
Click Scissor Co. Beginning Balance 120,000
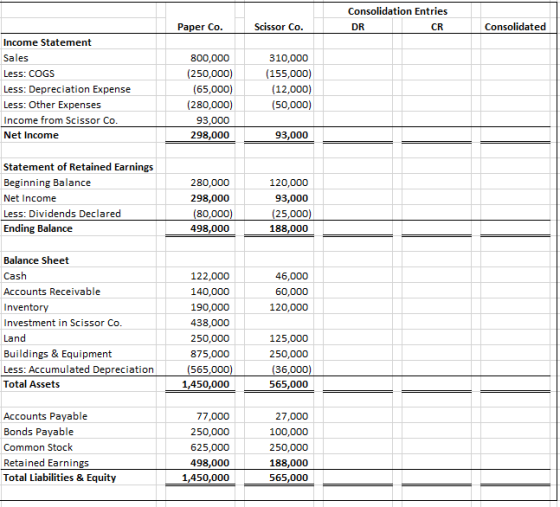tap(289, 182)
